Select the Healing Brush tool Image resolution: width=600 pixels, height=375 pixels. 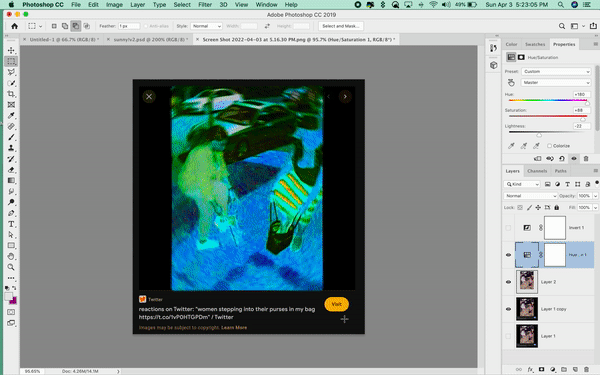(x=11, y=126)
